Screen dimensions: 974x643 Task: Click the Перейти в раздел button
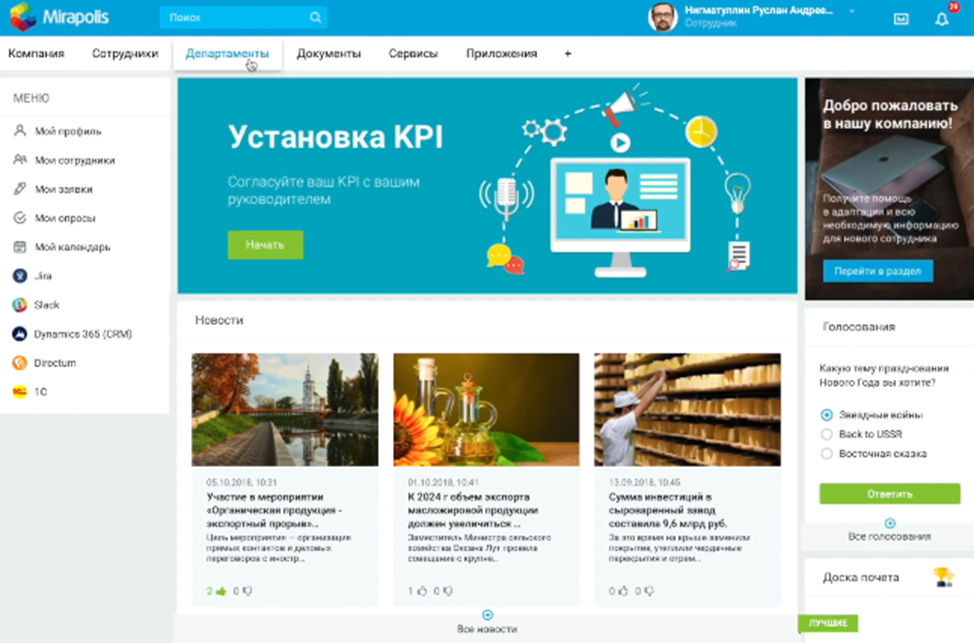click(878, 271)
